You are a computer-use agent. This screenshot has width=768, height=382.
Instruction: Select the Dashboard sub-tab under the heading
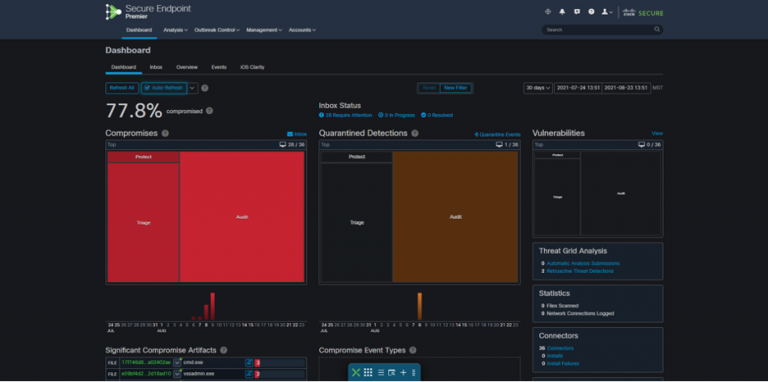pyautogui.click(x=123, y=67)
